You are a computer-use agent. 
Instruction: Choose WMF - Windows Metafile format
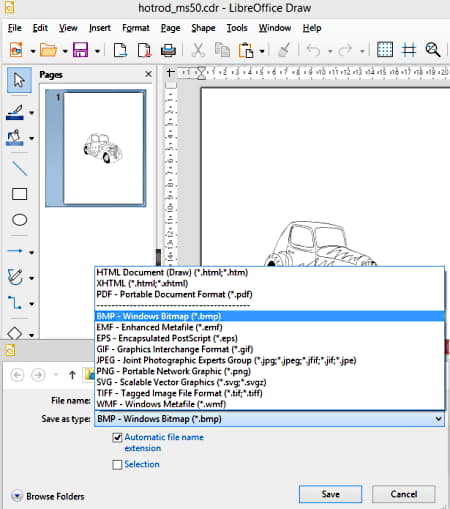tap(269, 404)
